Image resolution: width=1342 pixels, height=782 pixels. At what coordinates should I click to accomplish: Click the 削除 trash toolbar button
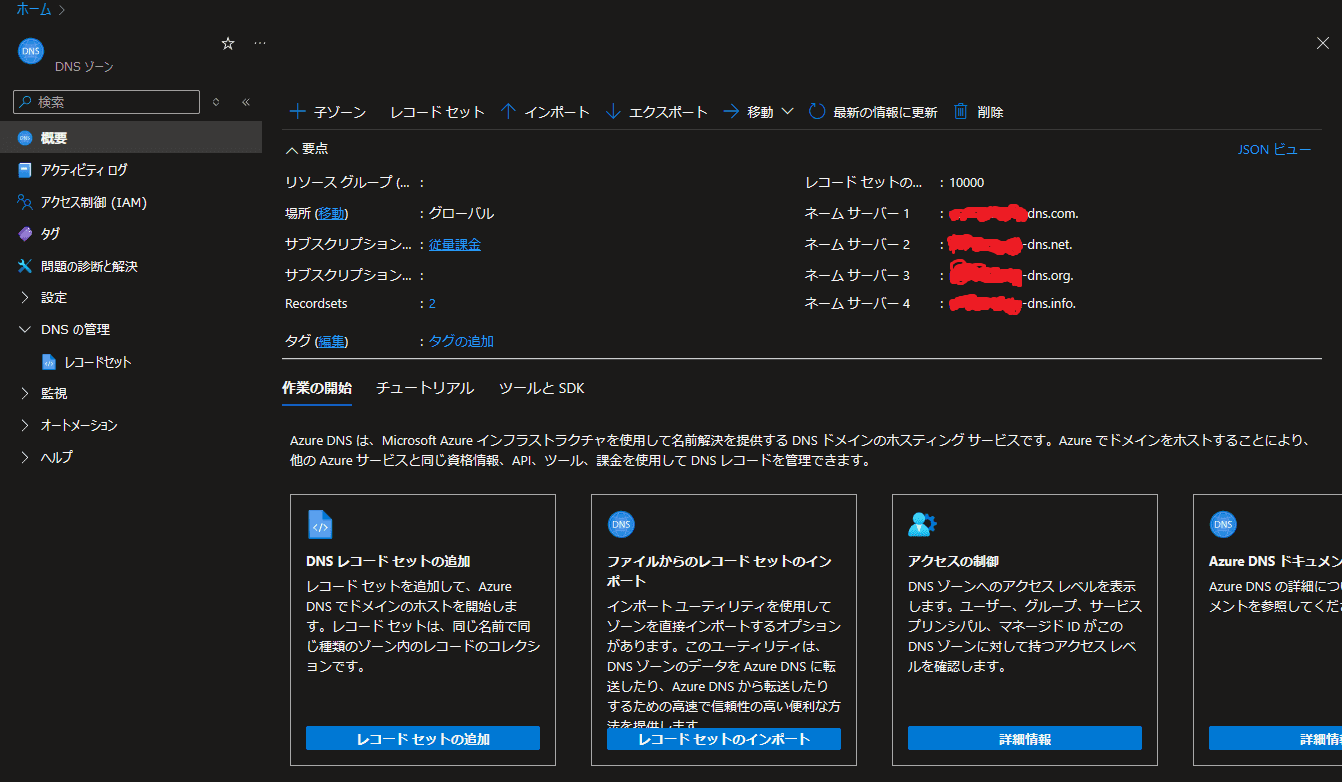pyautogui.click(x=978, y=112)
